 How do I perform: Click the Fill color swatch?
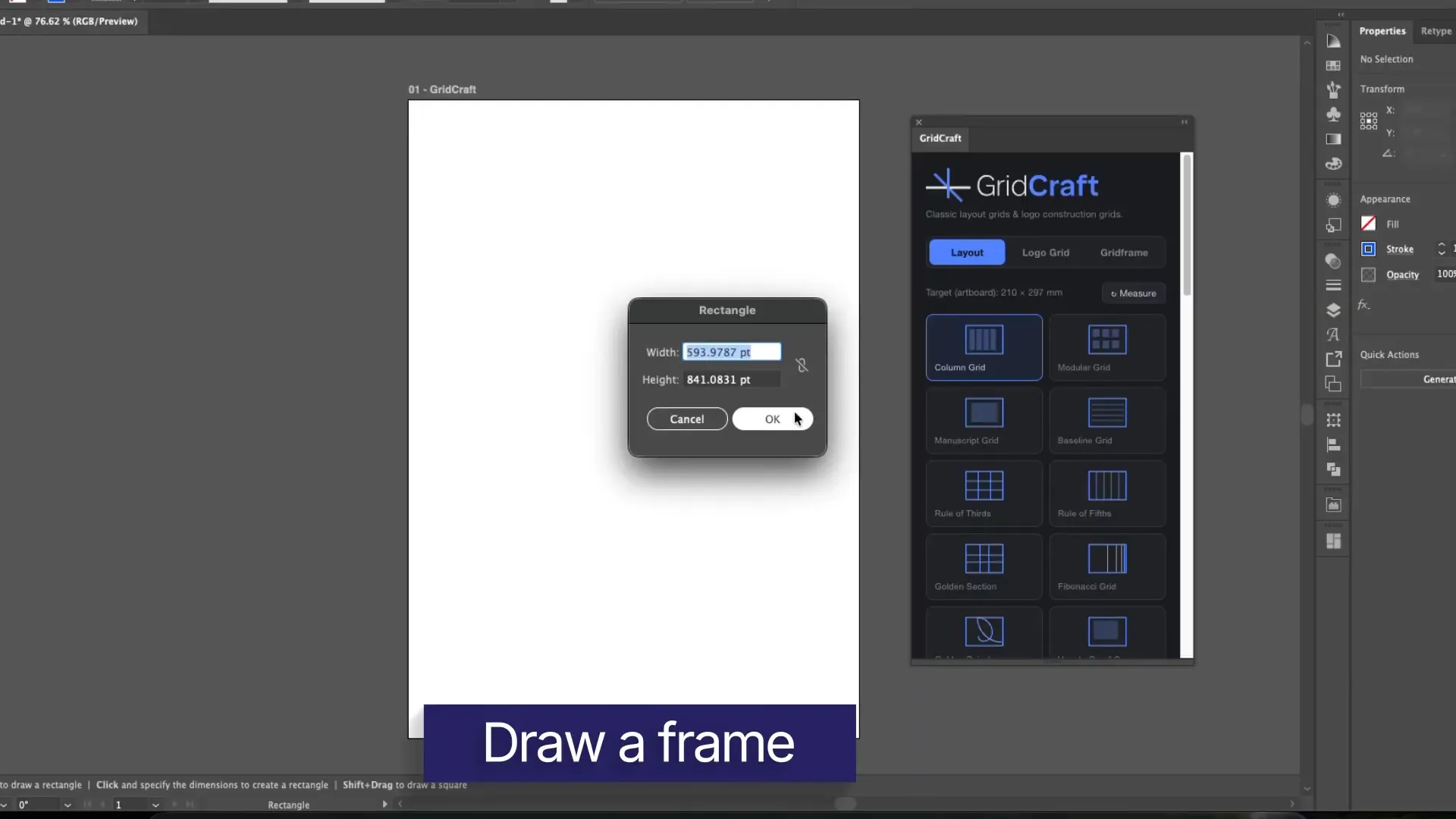(x=1368, y=224)
